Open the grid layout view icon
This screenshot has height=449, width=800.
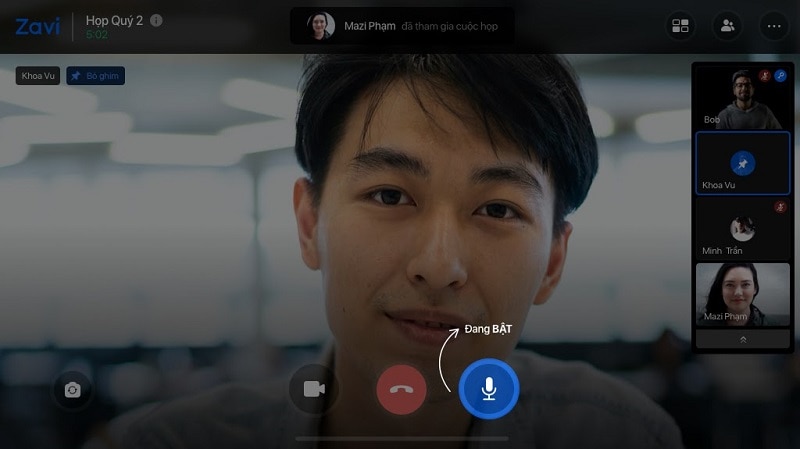pos(680,26)
